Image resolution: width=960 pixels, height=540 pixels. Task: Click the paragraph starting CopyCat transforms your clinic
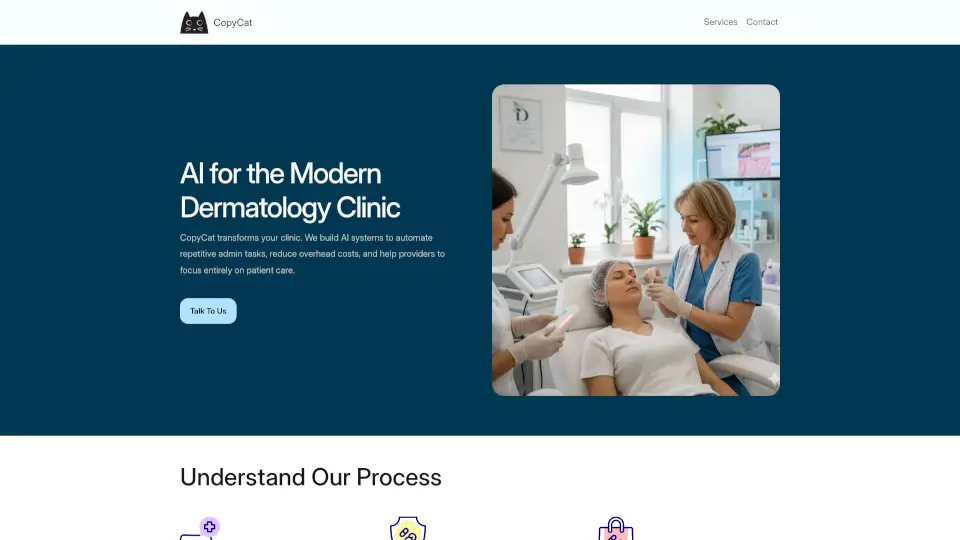[x=312, y=254]
